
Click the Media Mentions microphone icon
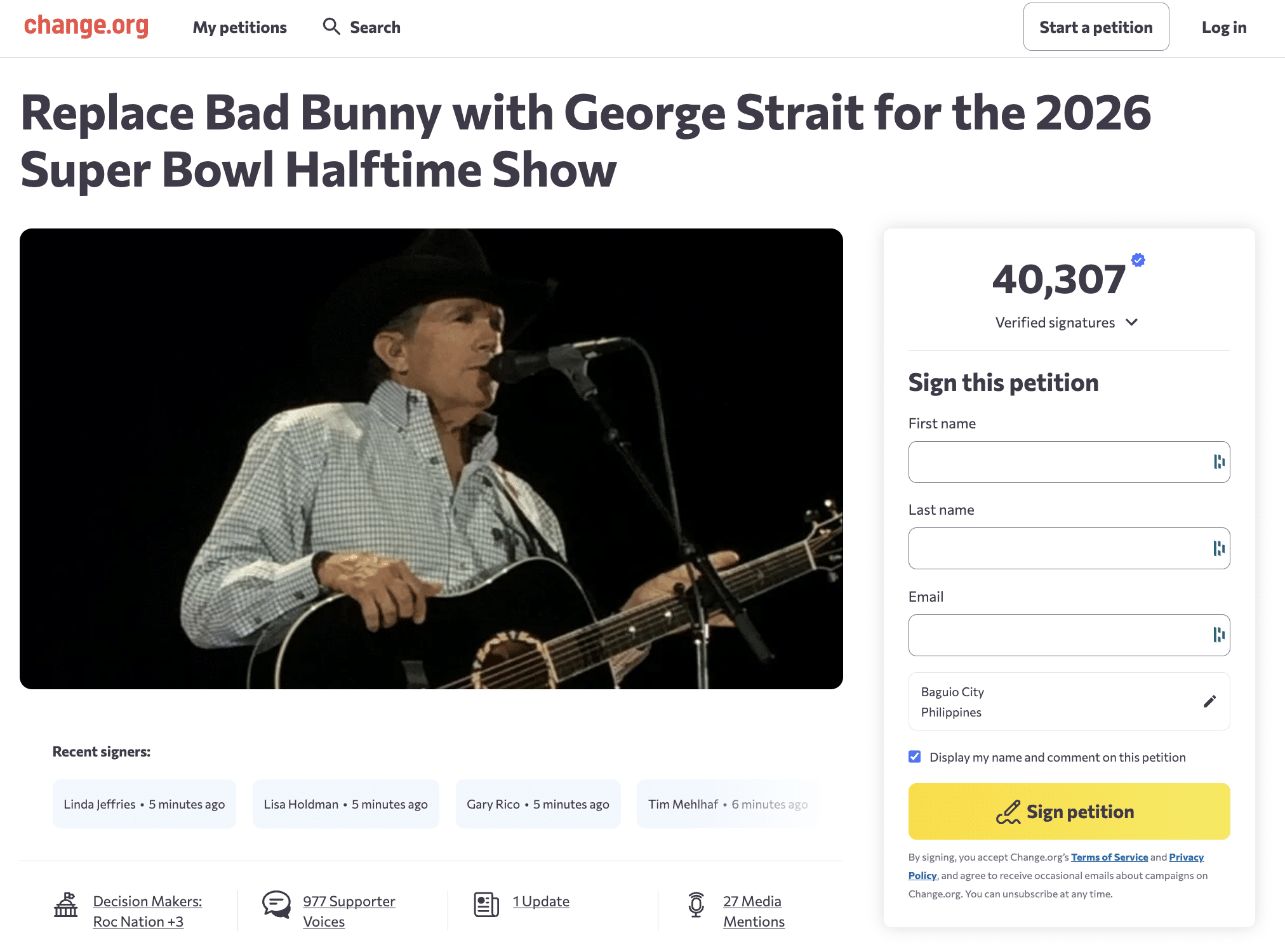696,904
